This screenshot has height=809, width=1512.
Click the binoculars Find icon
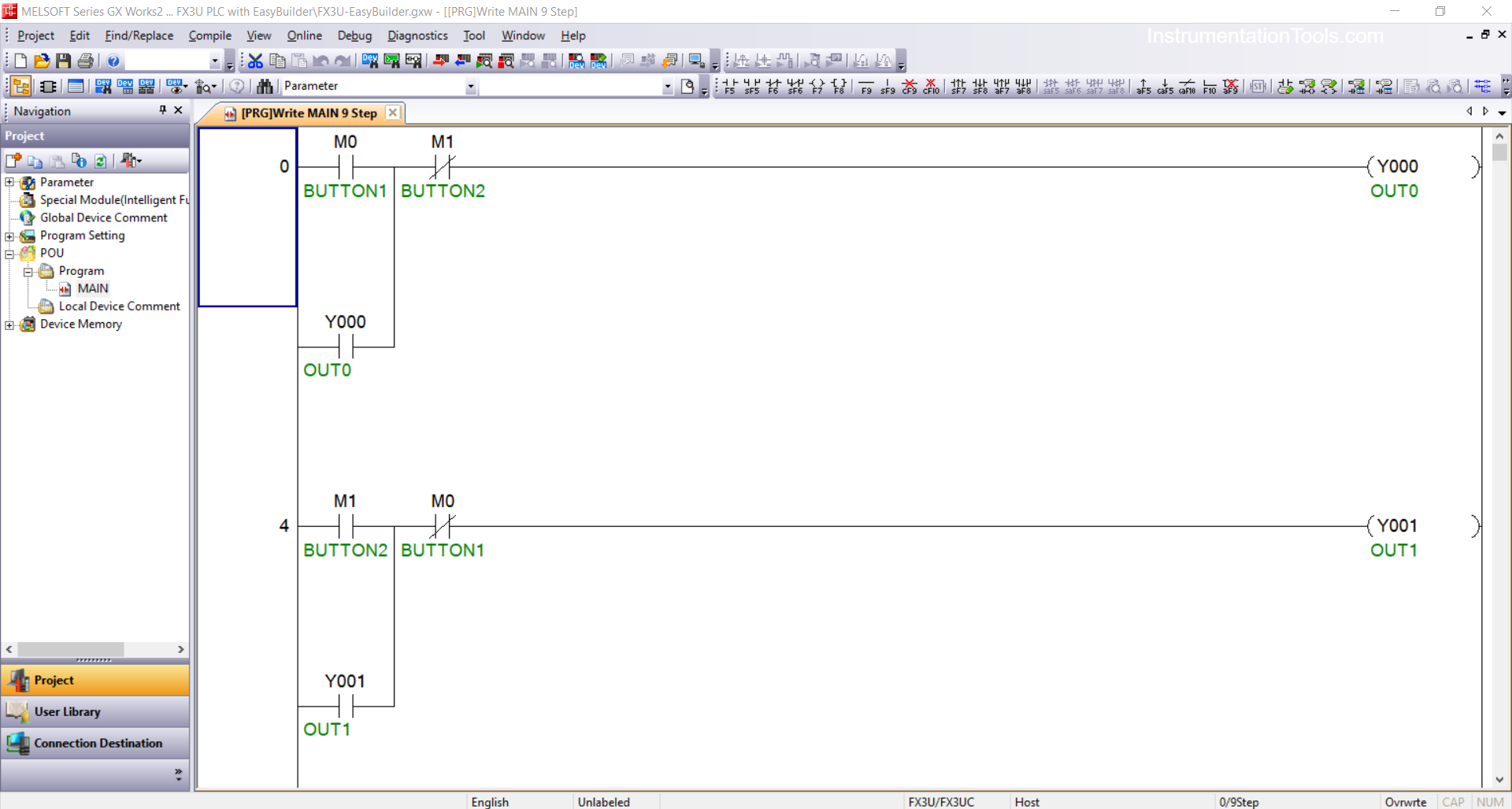tap(265, 86)
